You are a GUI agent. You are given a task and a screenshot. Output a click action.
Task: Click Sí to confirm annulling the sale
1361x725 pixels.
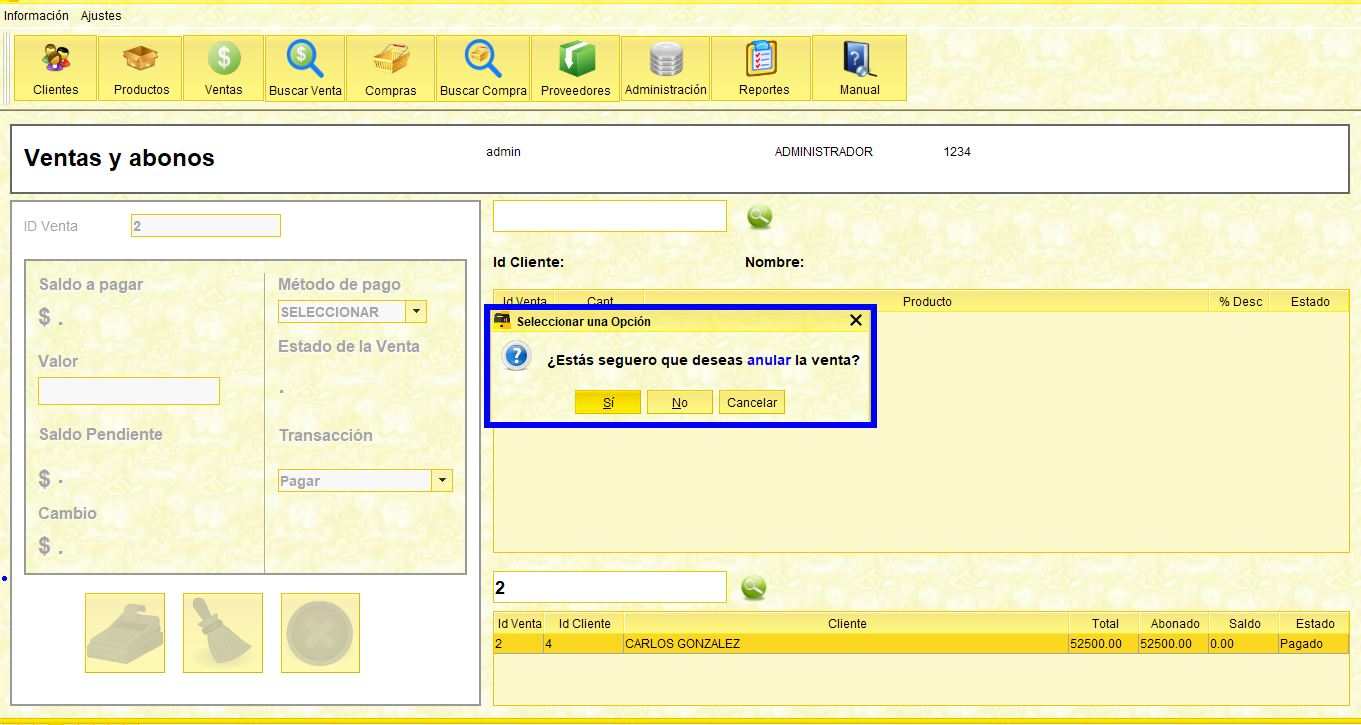[607, 401]
